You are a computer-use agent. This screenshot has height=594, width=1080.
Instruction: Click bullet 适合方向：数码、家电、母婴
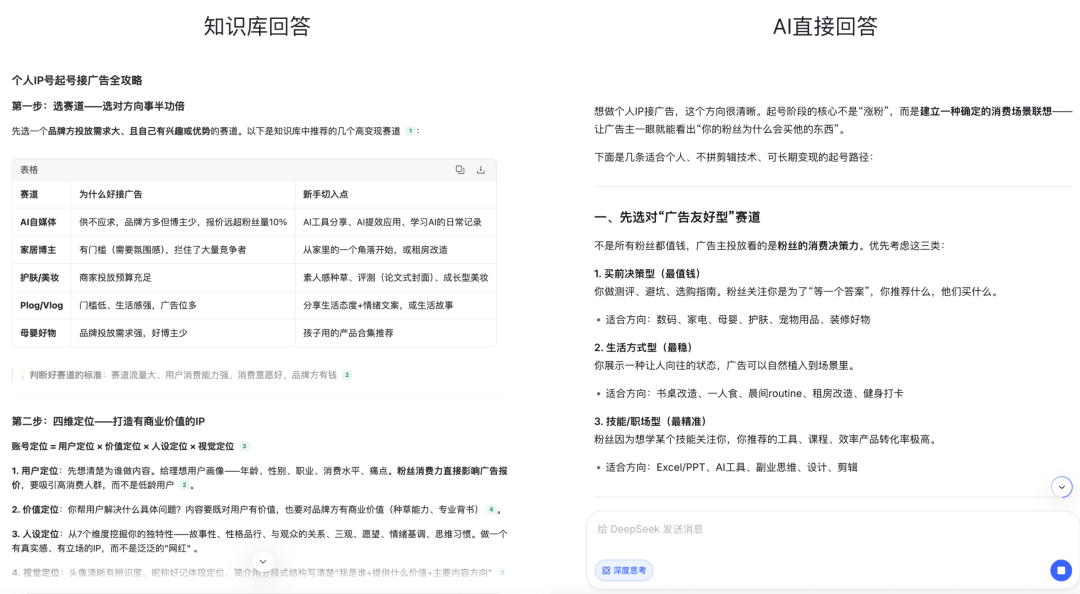coord(737,320)
